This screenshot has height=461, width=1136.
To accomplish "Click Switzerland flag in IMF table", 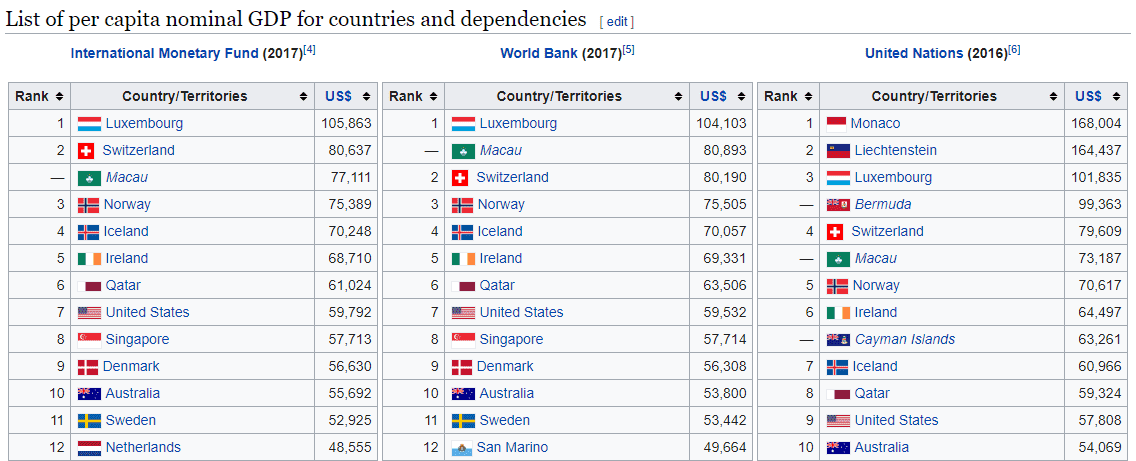I will click(x=86, y=151).
